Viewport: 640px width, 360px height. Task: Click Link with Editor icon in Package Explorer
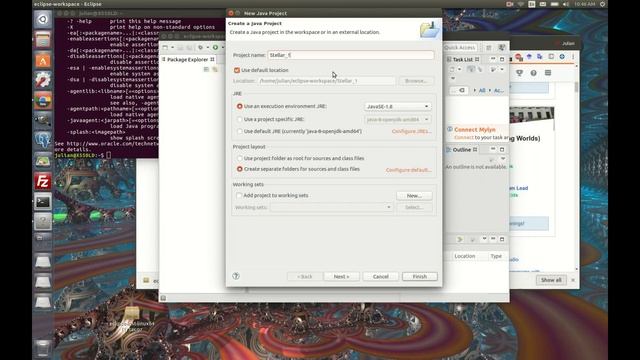(215, 70)
